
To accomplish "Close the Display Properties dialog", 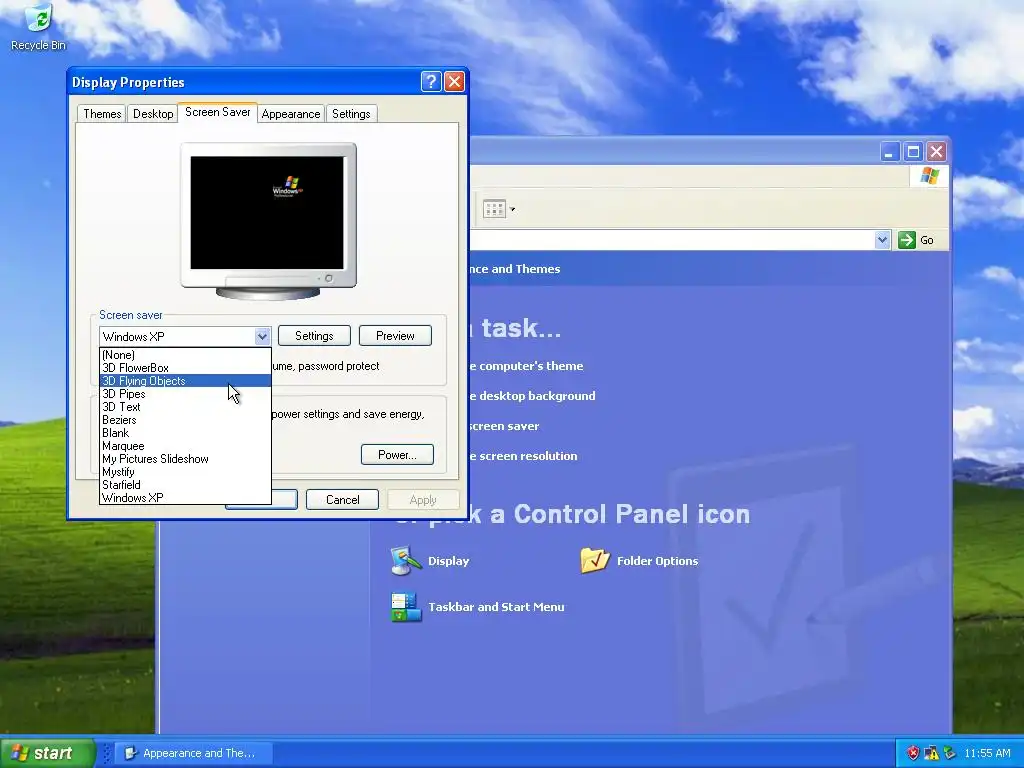I will tap(454, 82).
